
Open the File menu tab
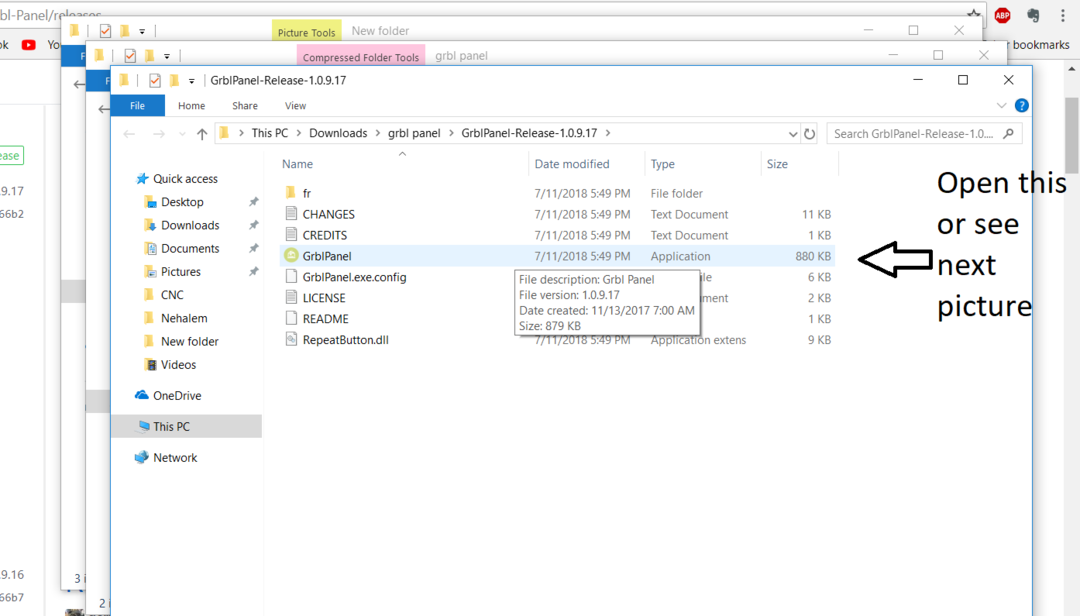coord(137,106)
